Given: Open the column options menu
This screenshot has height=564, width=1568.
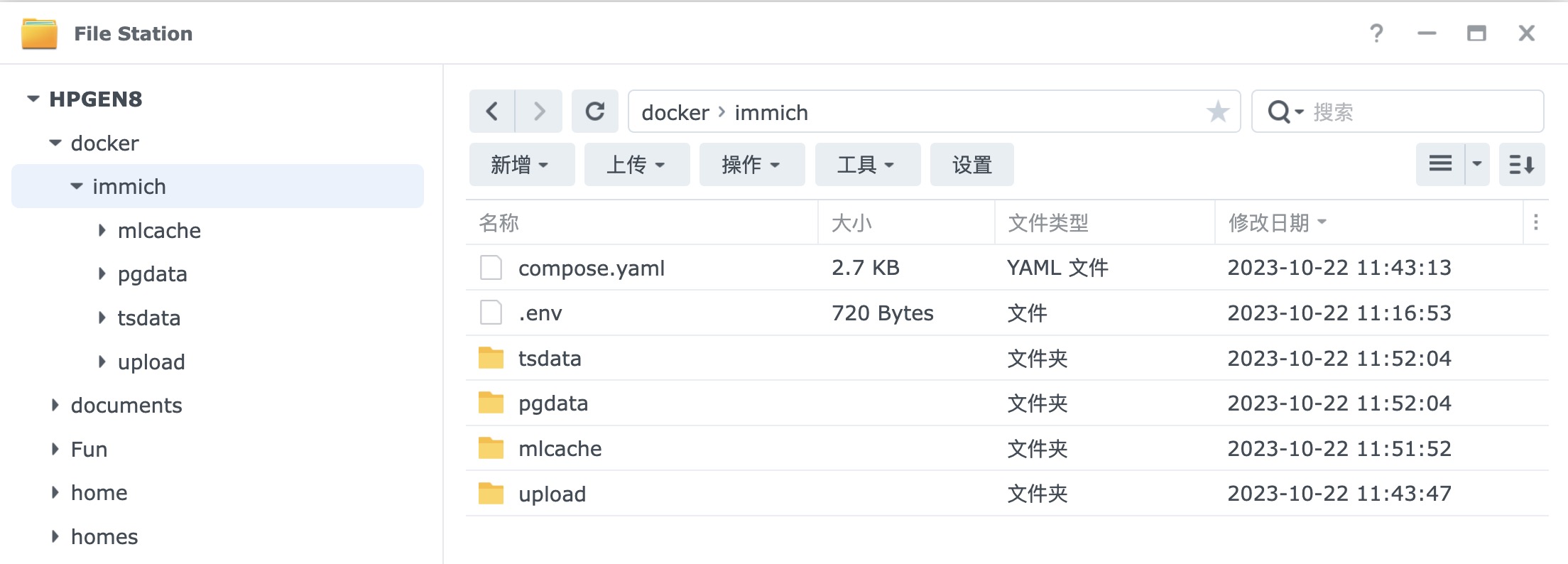Looking at the screenshot, I should coord(1535,223).
